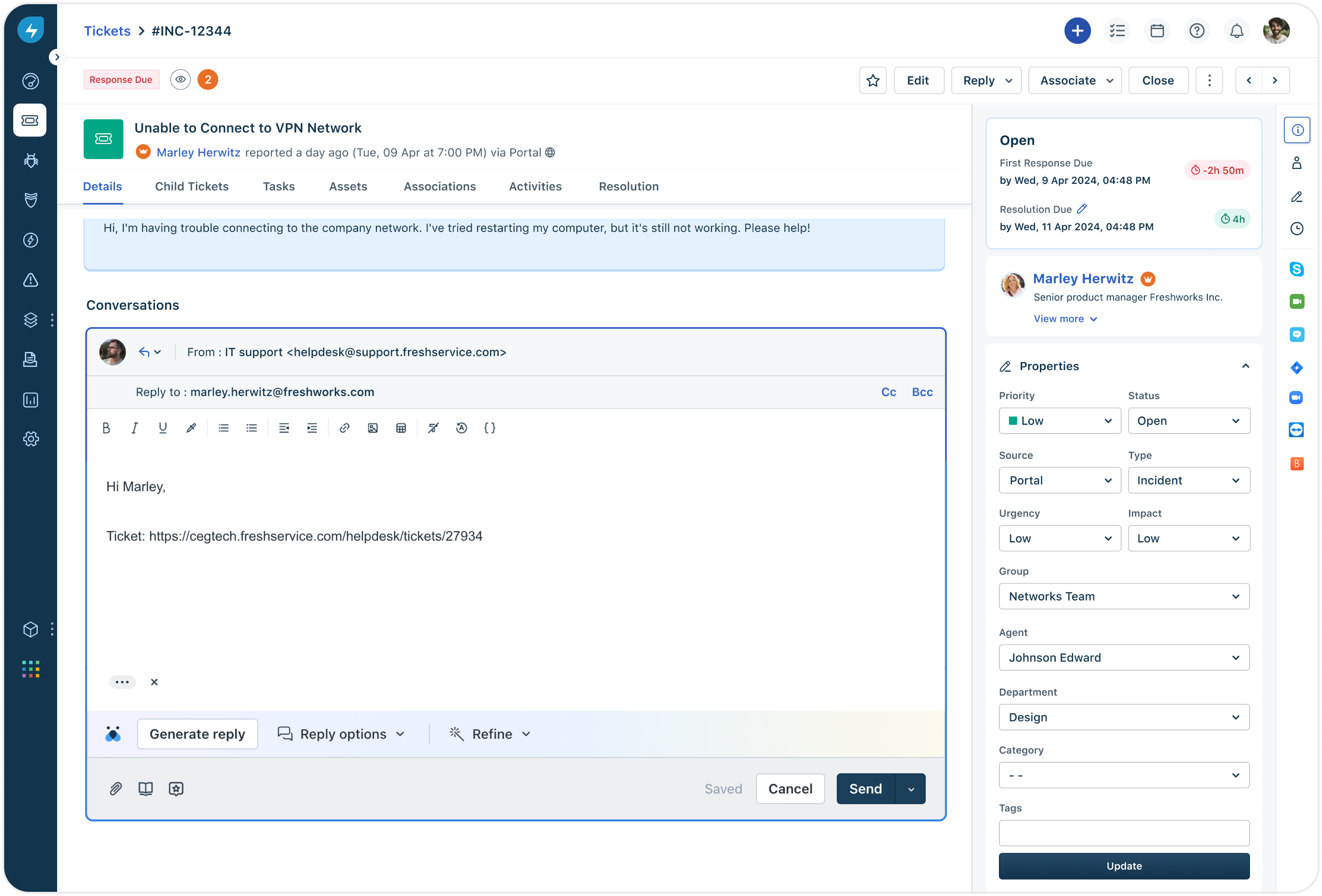The width and height of the screenshot is (1322, 896).
Task: Click the Generate reply button
Action: (198, 734)
